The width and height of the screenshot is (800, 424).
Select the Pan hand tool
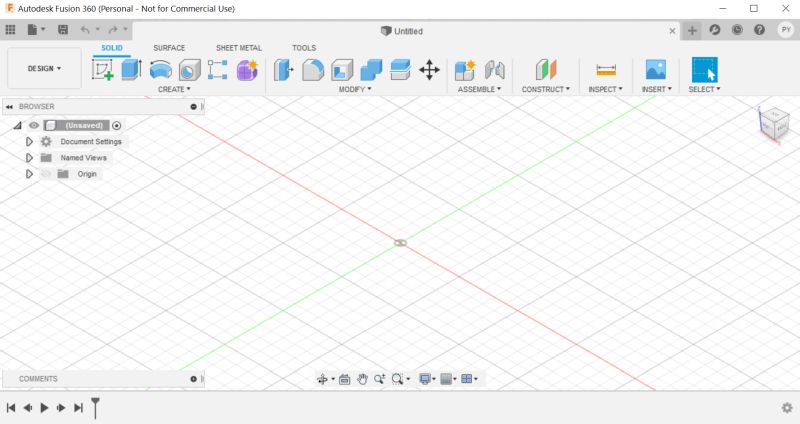363,379
